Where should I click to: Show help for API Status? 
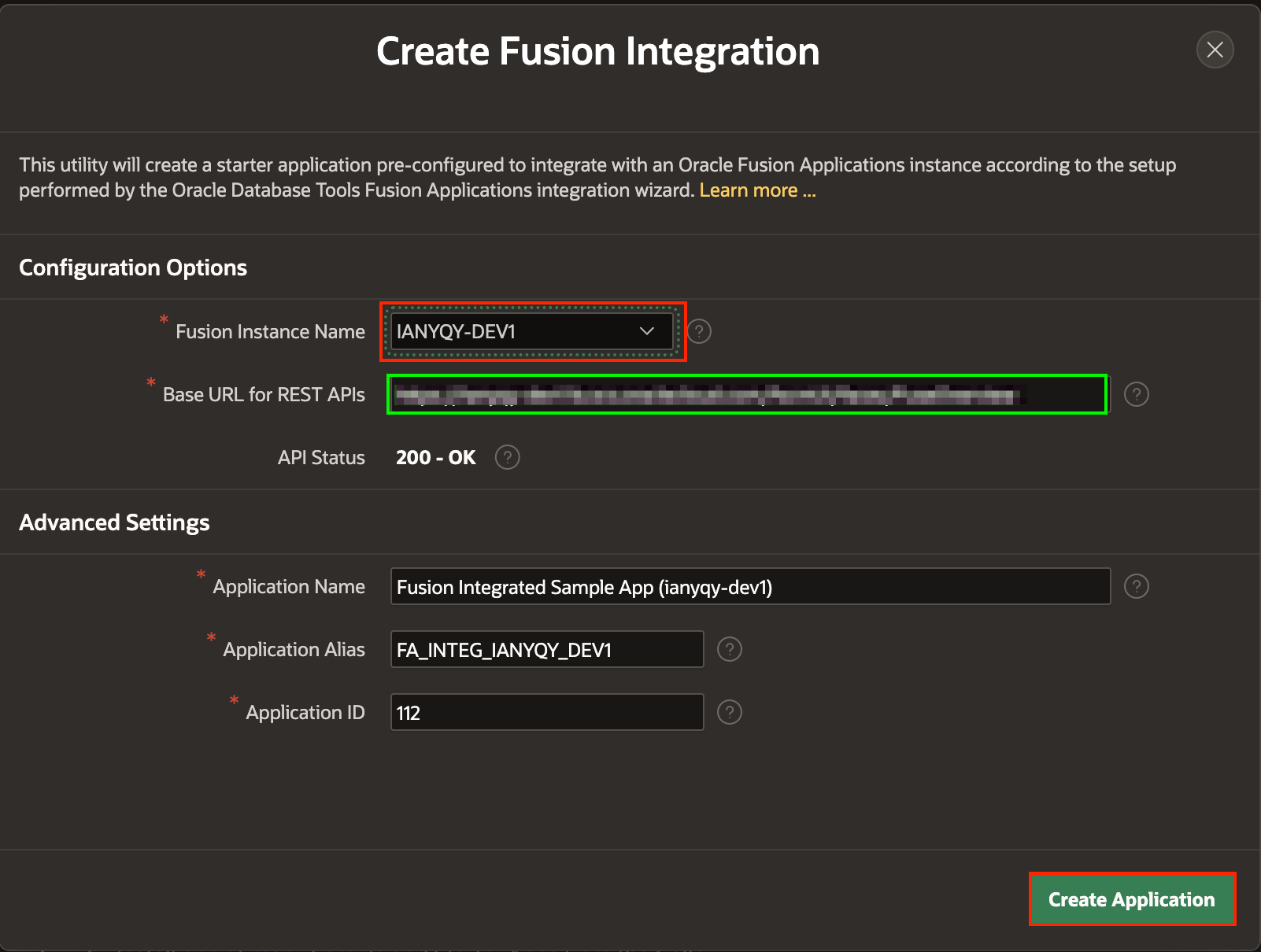(508, 457)
